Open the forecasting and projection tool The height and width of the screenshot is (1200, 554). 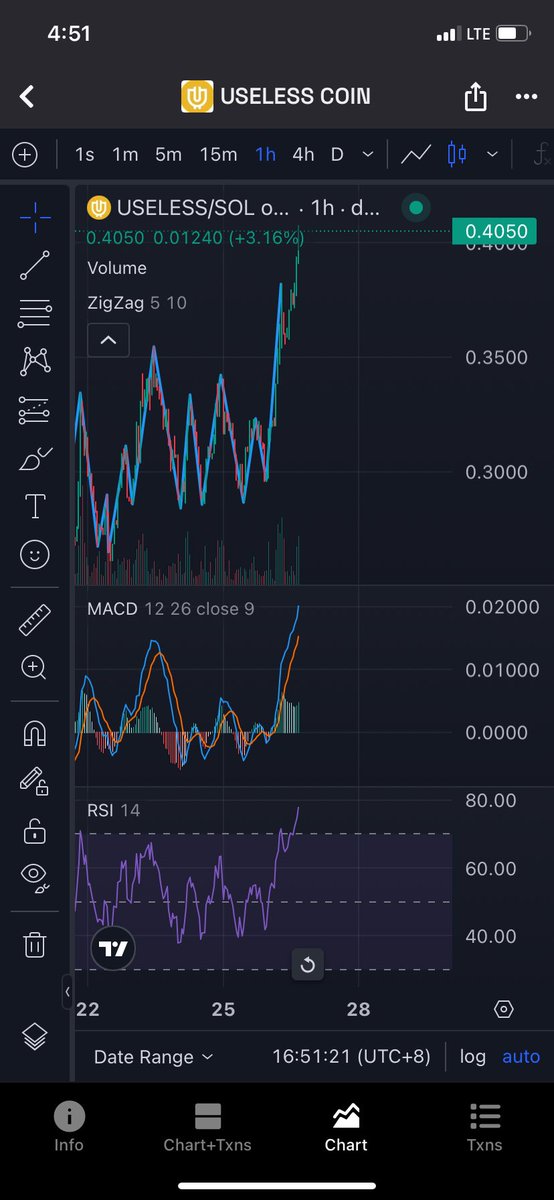pyautogui.click(x=35, y=409)
